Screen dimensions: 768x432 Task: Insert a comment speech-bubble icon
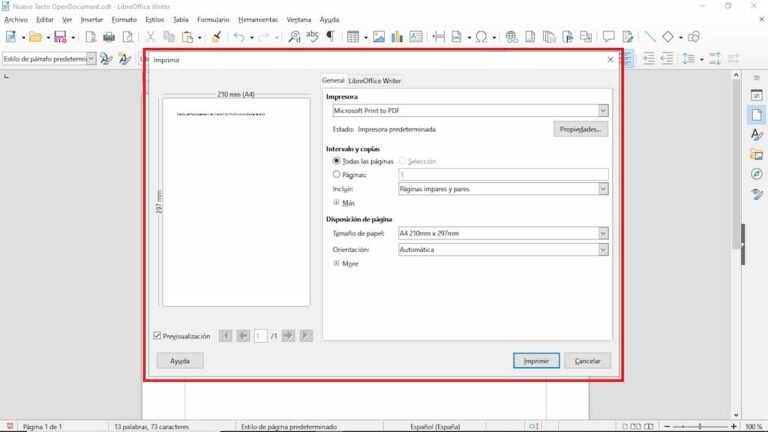click(608, 37)
